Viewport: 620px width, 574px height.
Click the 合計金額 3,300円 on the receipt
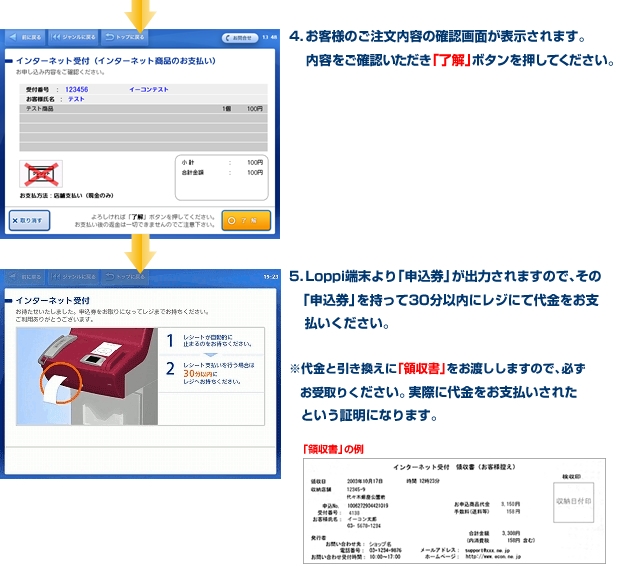coord(511,533)
